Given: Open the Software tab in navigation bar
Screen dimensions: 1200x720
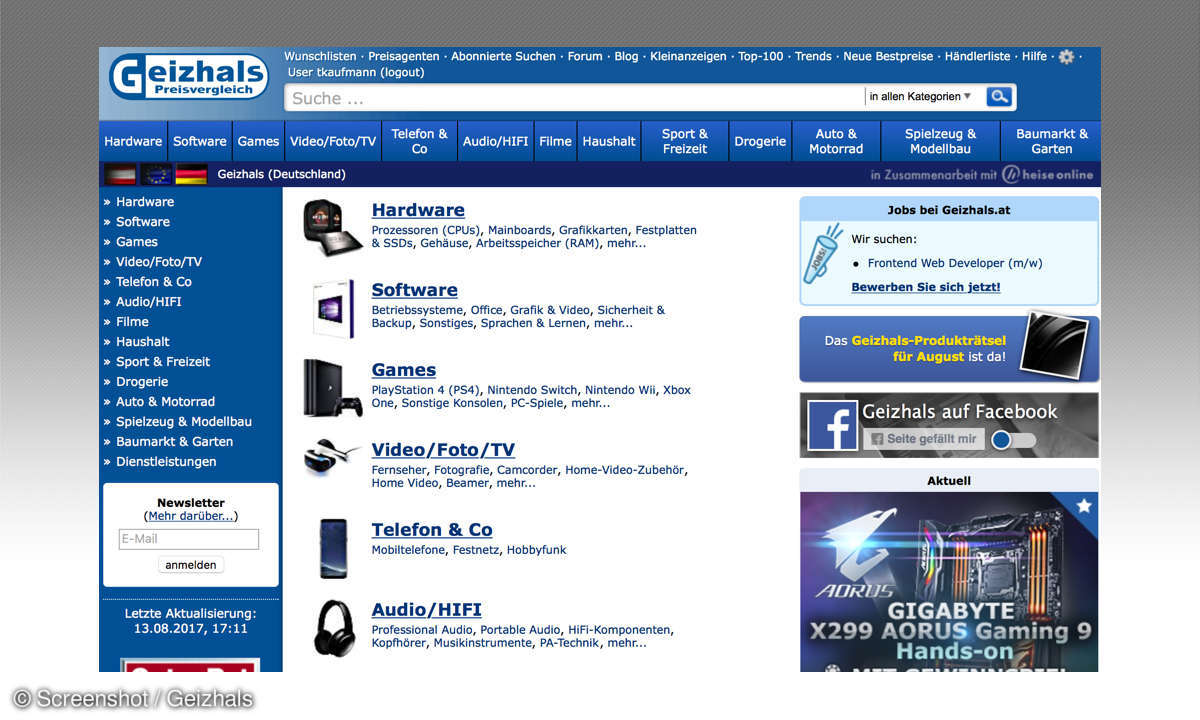Looking at the screenshot, I should 200,141.
